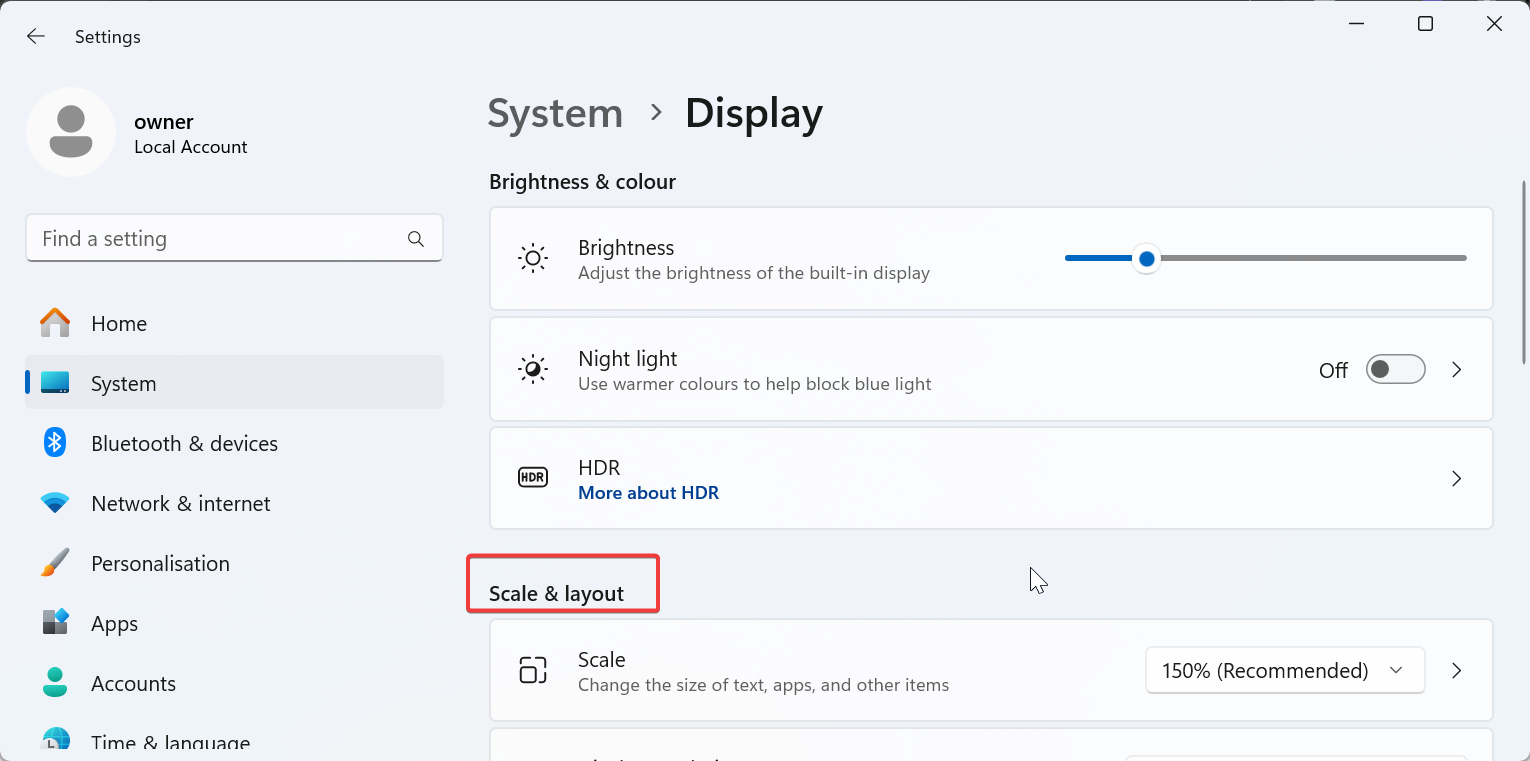Click the Brightness slider handle
This screenshot has height=761, width=1530.
(x=1147, y=259)
